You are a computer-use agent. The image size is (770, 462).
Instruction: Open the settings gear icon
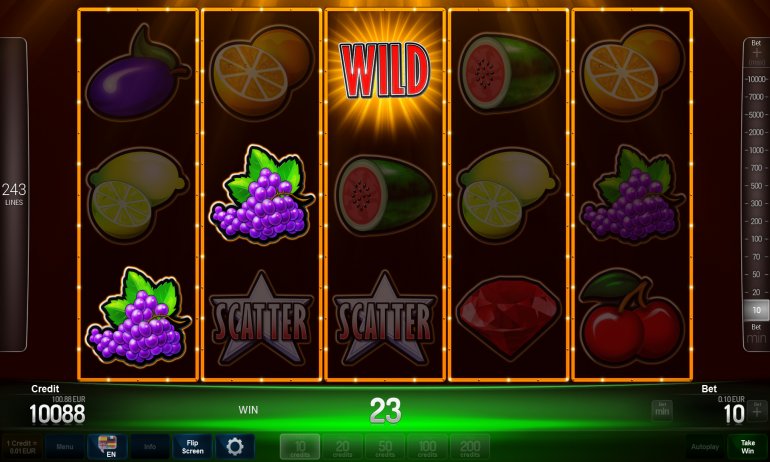click(235, 446)
